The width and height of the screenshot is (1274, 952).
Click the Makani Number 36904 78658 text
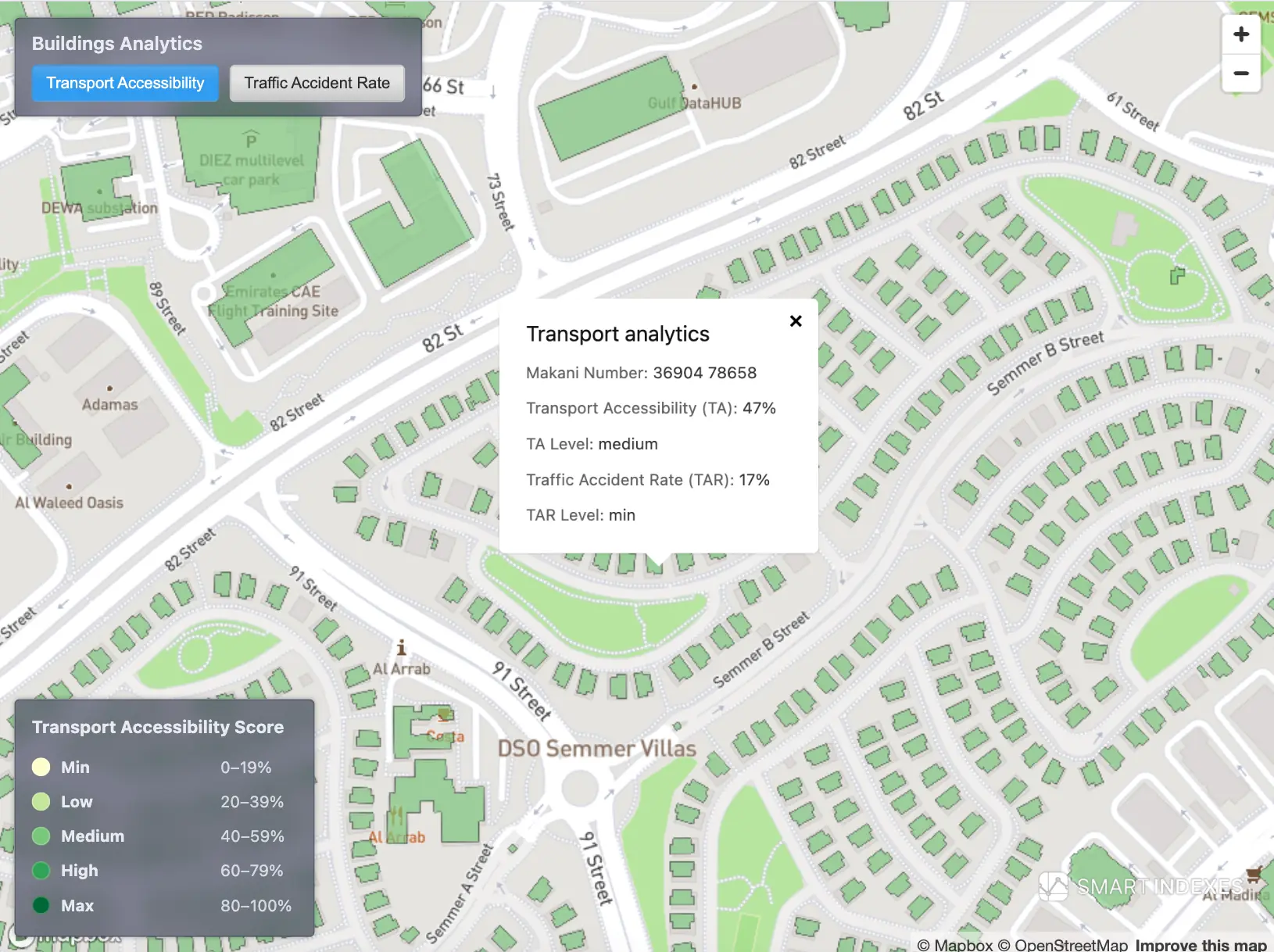pyautogui.click(x=641, y=373)
